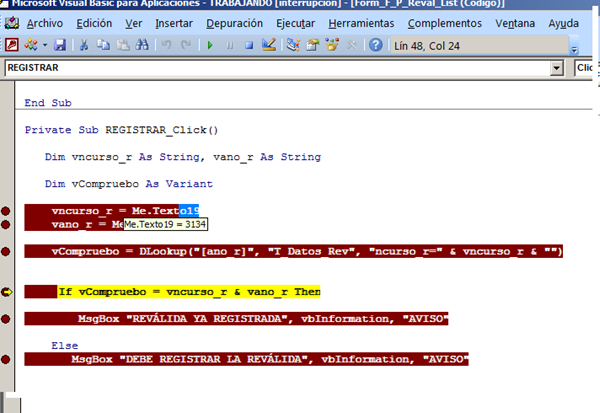Click the 'vbInformation' argument in first MsgBox
Viewport: 600px width, 413px height.
pyautogui.click(x=345, y=319)
